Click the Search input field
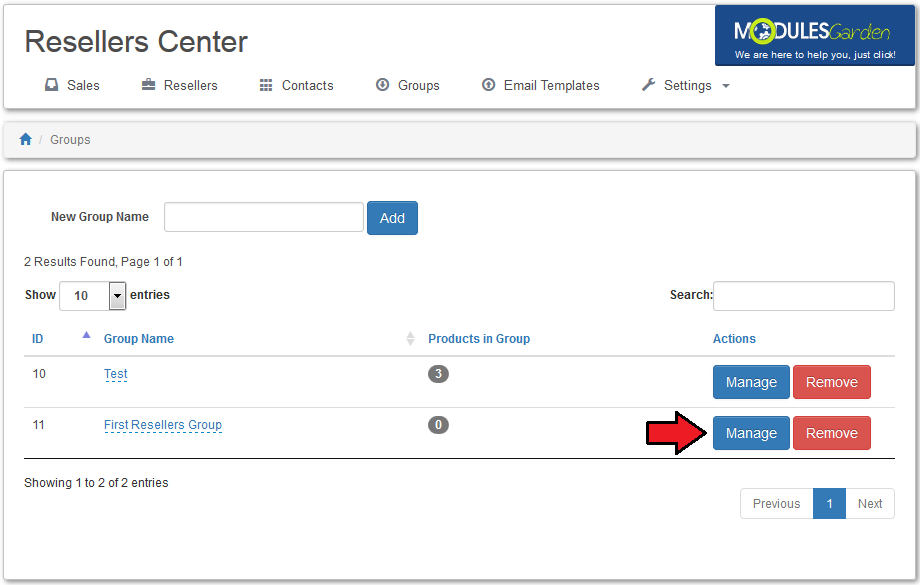 coord(804,296)
